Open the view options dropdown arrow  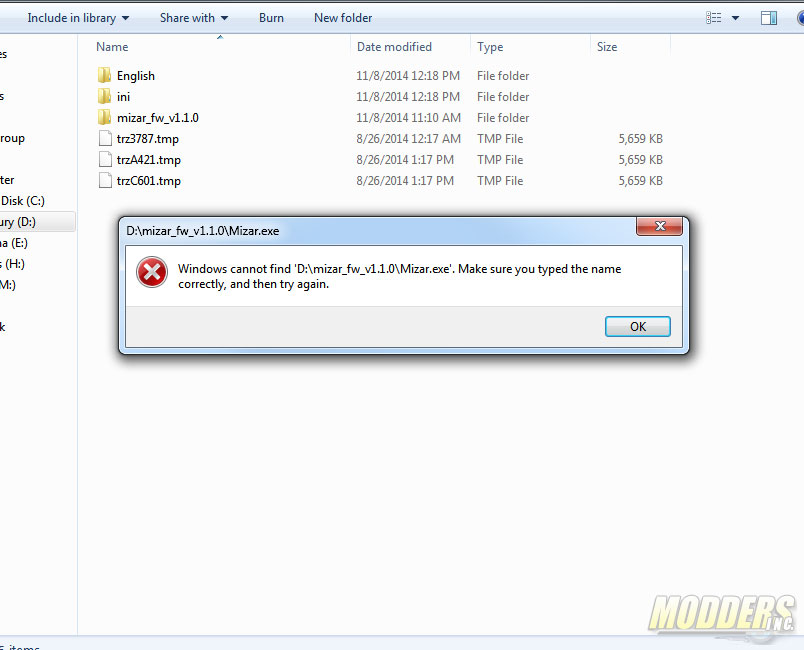click(x=735, y=18)
